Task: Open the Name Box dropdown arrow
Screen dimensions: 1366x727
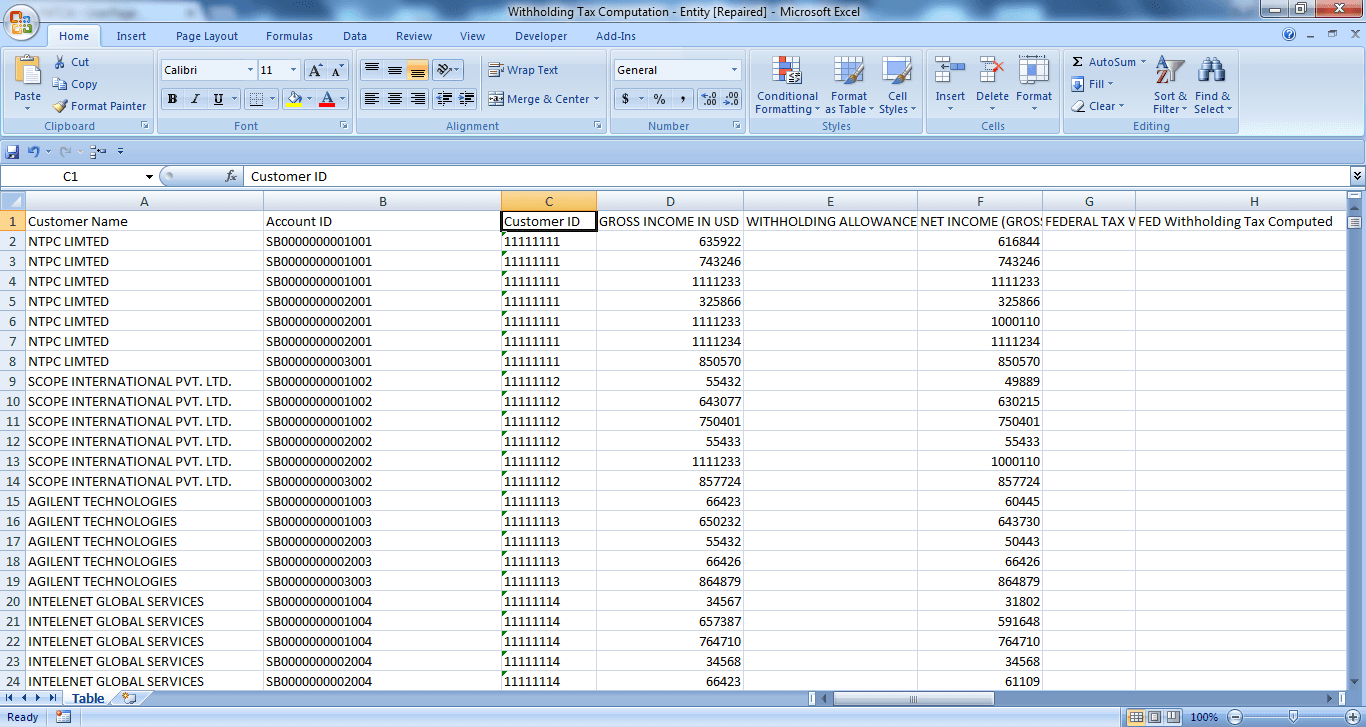Action: [149, 177]
